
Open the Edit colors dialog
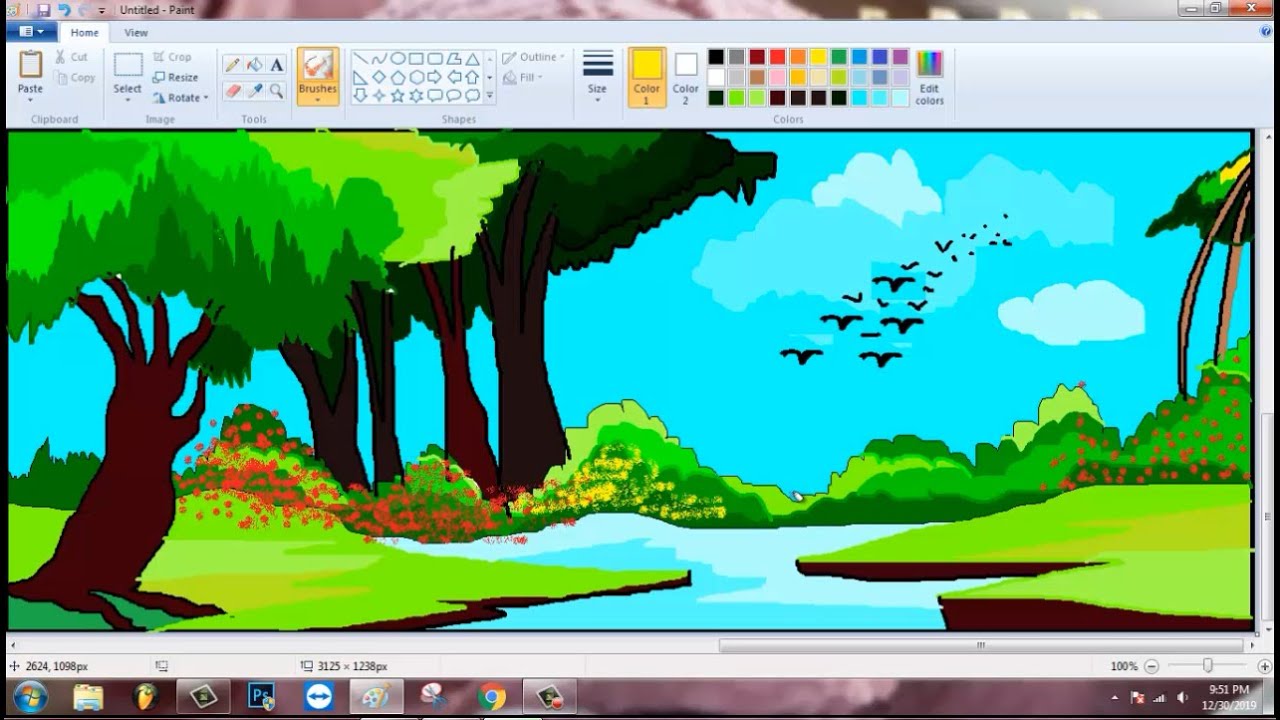point(929,77)
